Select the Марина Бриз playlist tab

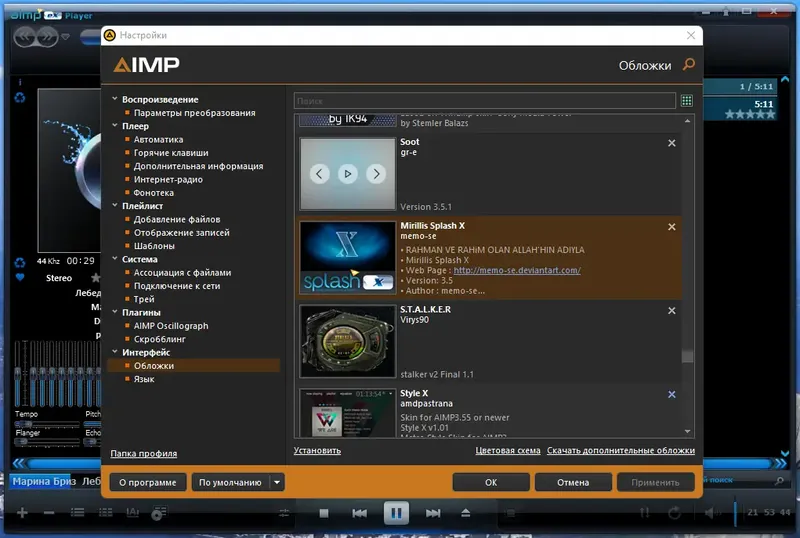click(44, 481)
